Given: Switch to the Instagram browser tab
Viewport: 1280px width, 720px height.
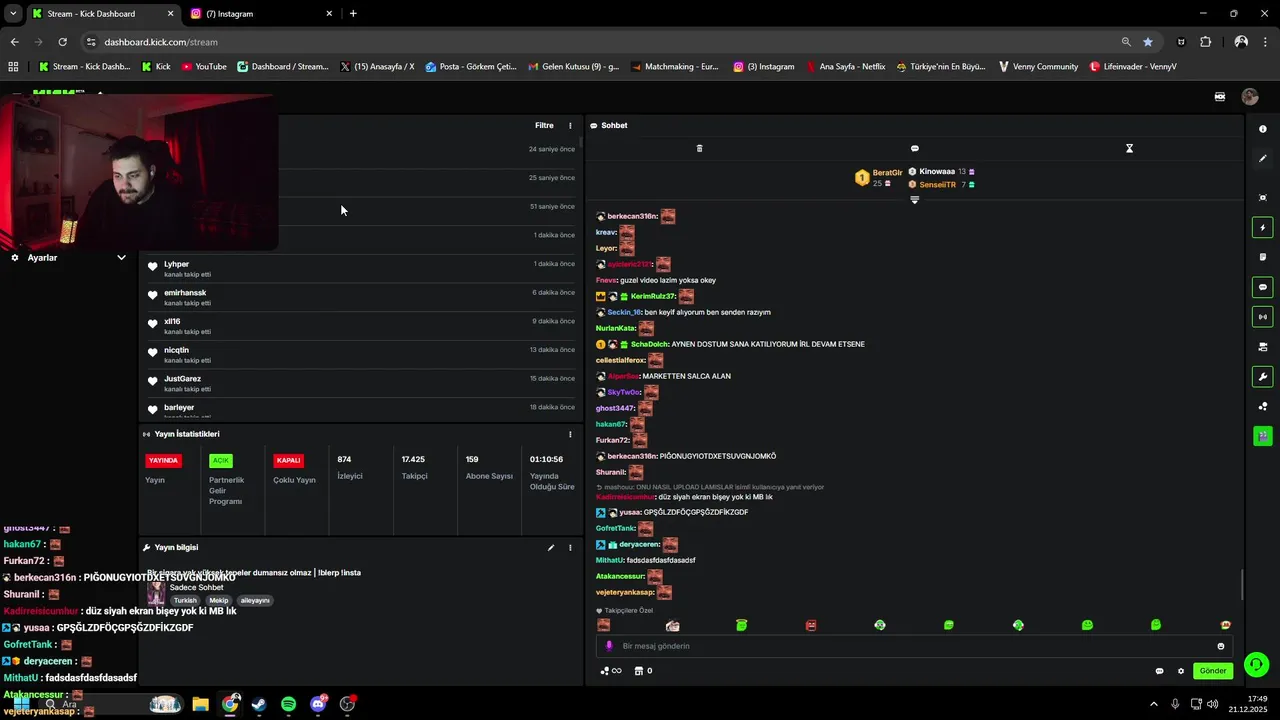Looking at the screenshot, I should click(261, 14).
